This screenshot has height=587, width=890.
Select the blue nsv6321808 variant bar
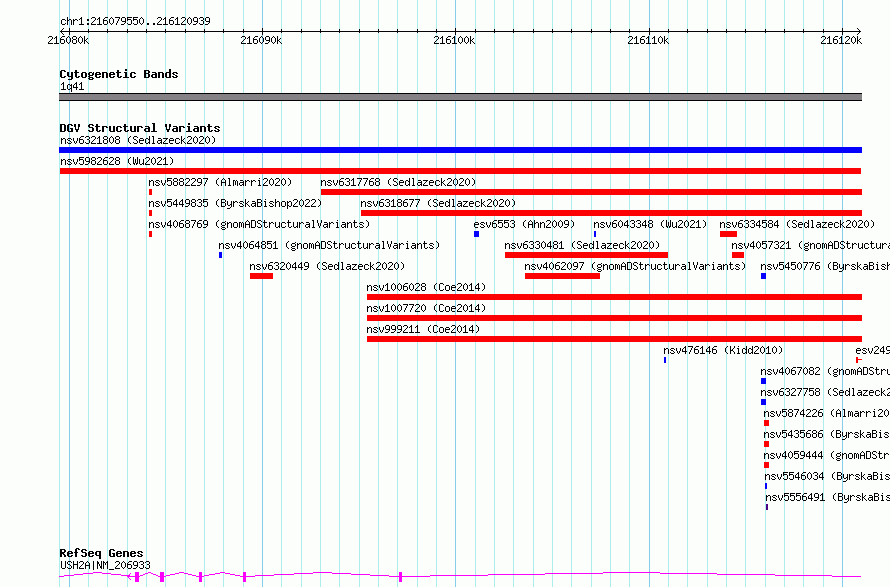tap(460, 150)
